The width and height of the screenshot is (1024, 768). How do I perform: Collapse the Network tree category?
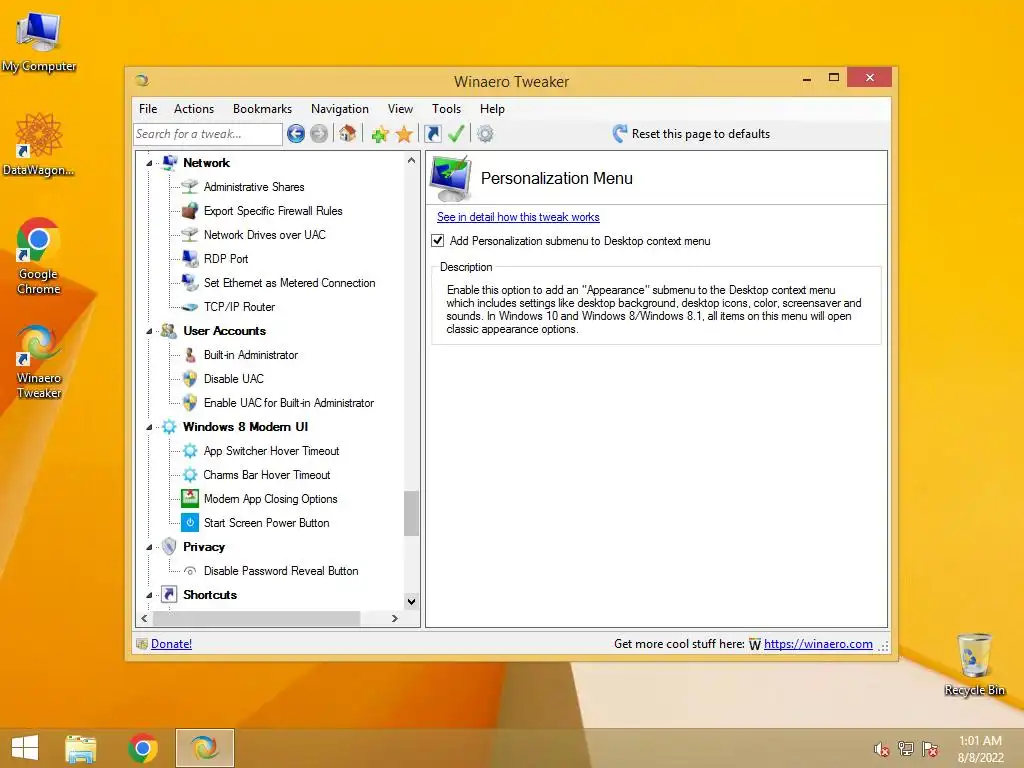pyautogui.click(x=150, y=163)
